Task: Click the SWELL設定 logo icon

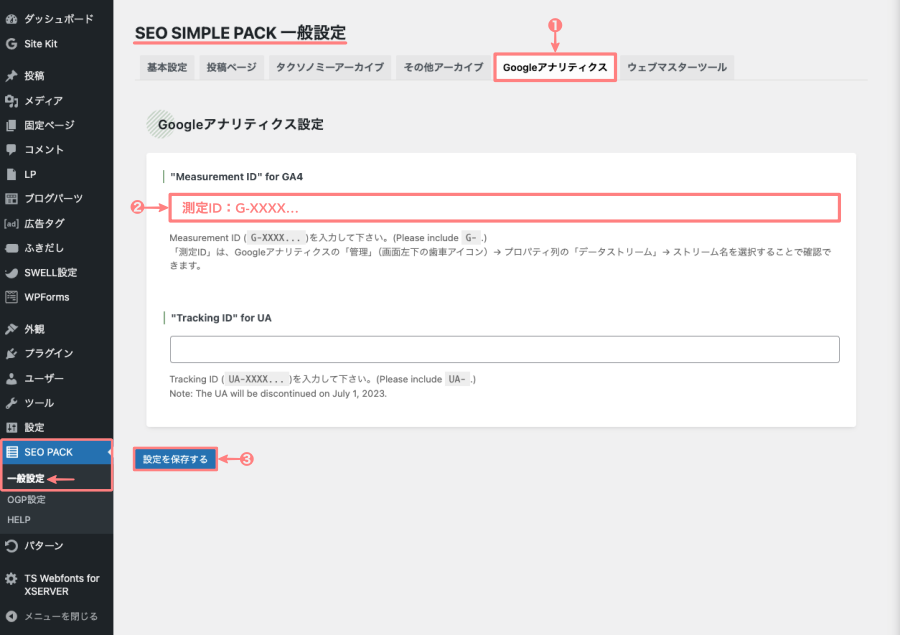Action: [x=11, y=273]
